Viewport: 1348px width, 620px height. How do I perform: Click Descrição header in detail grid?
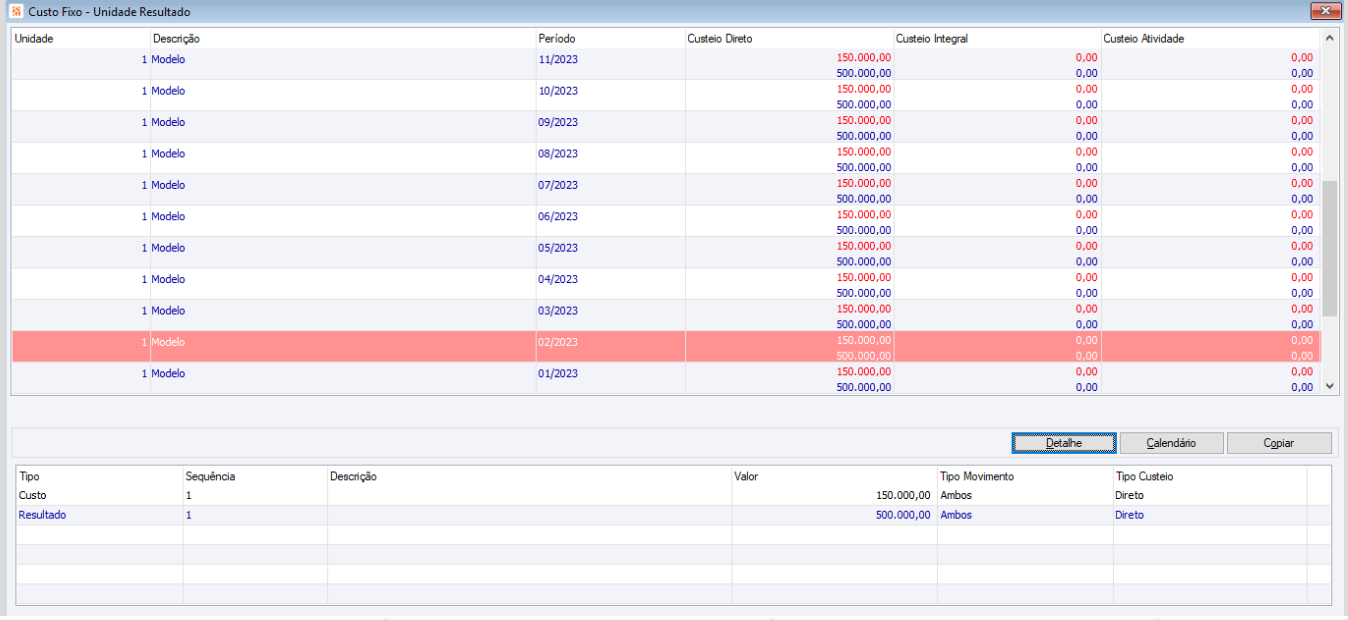[529, 476]
